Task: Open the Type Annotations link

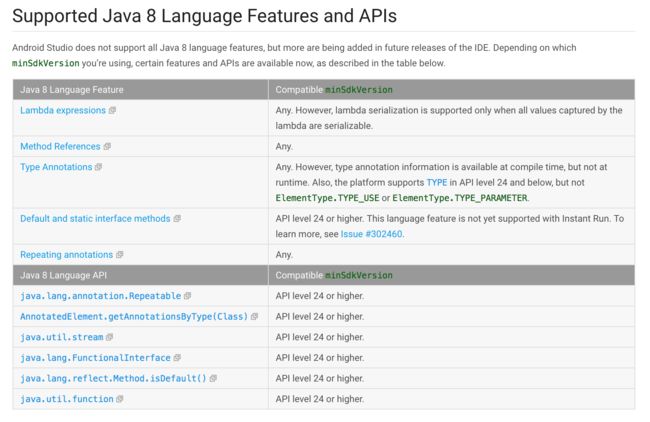Action: 56,167
